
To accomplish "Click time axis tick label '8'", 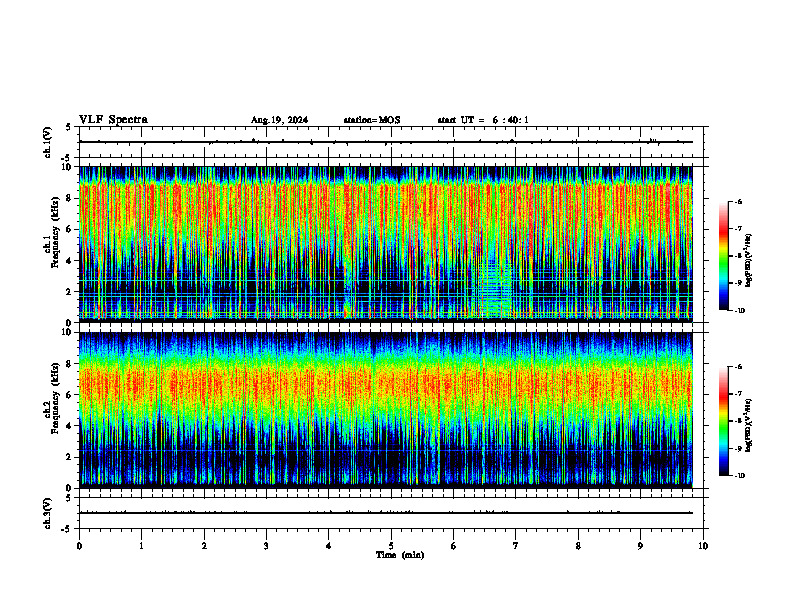I will tap(578, 546).
